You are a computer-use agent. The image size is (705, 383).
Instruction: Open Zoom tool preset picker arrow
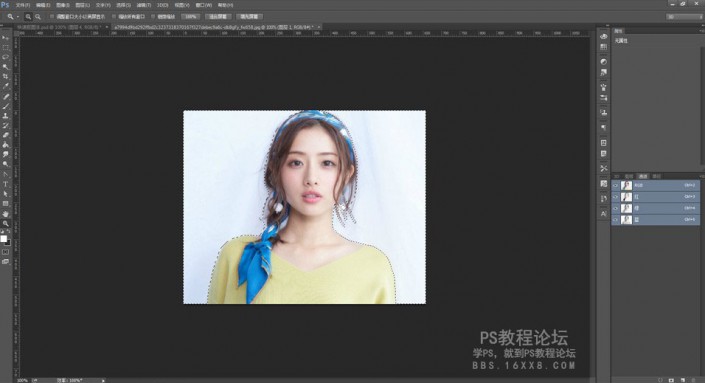click(18, 17)
